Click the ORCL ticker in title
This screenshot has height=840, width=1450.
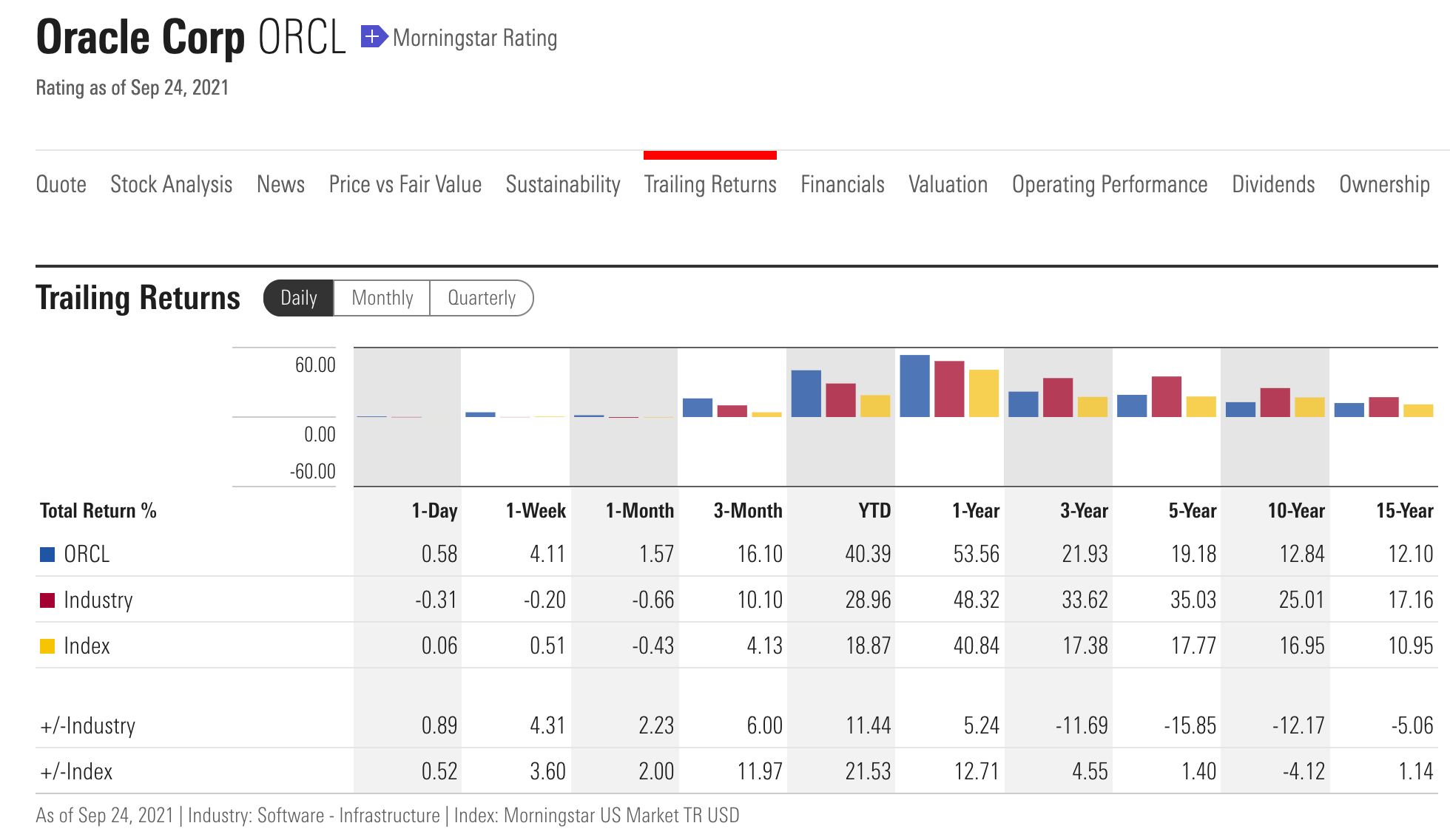(x=302, y=37)
